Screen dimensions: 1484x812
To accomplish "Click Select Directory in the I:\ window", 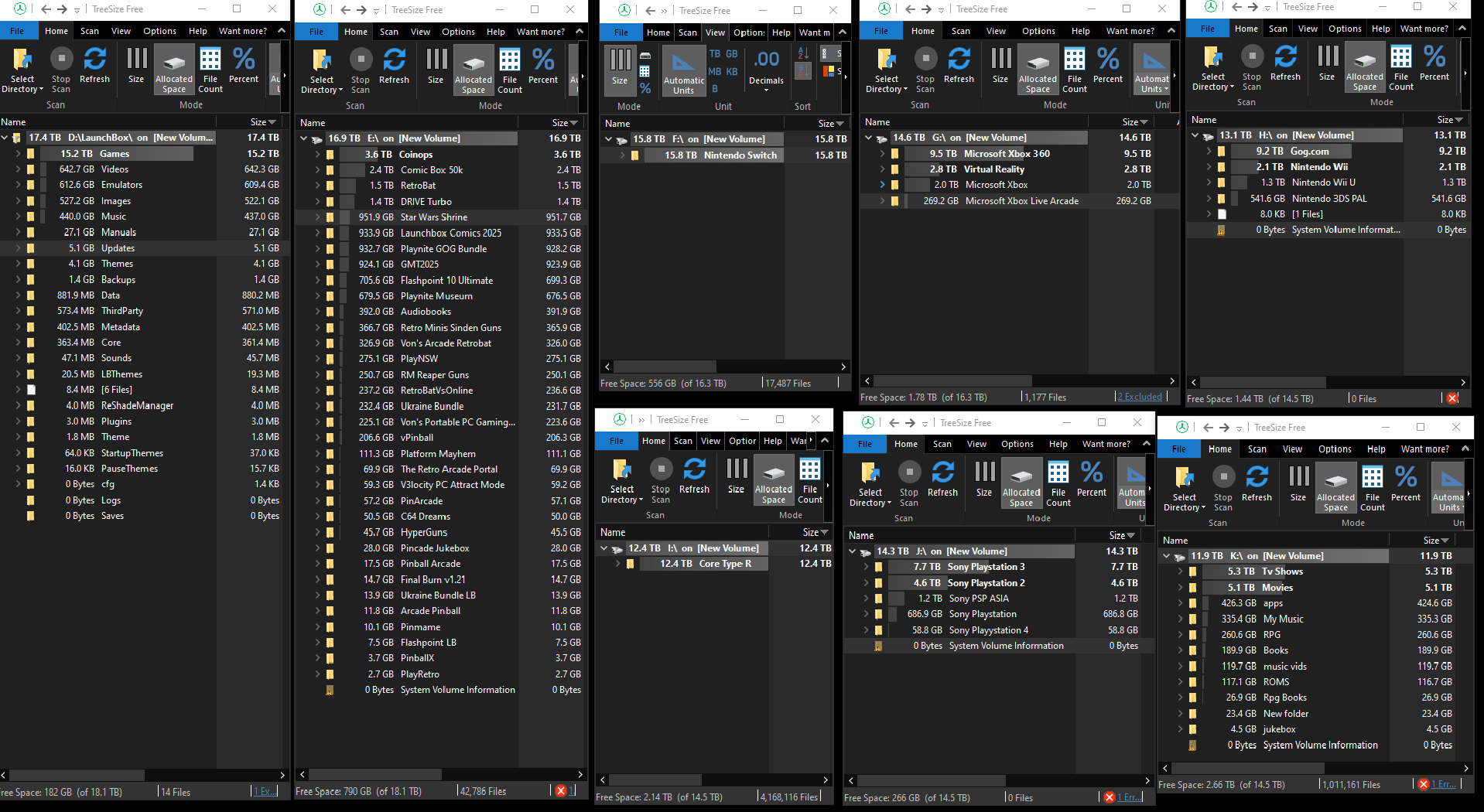I will (622, 481).
